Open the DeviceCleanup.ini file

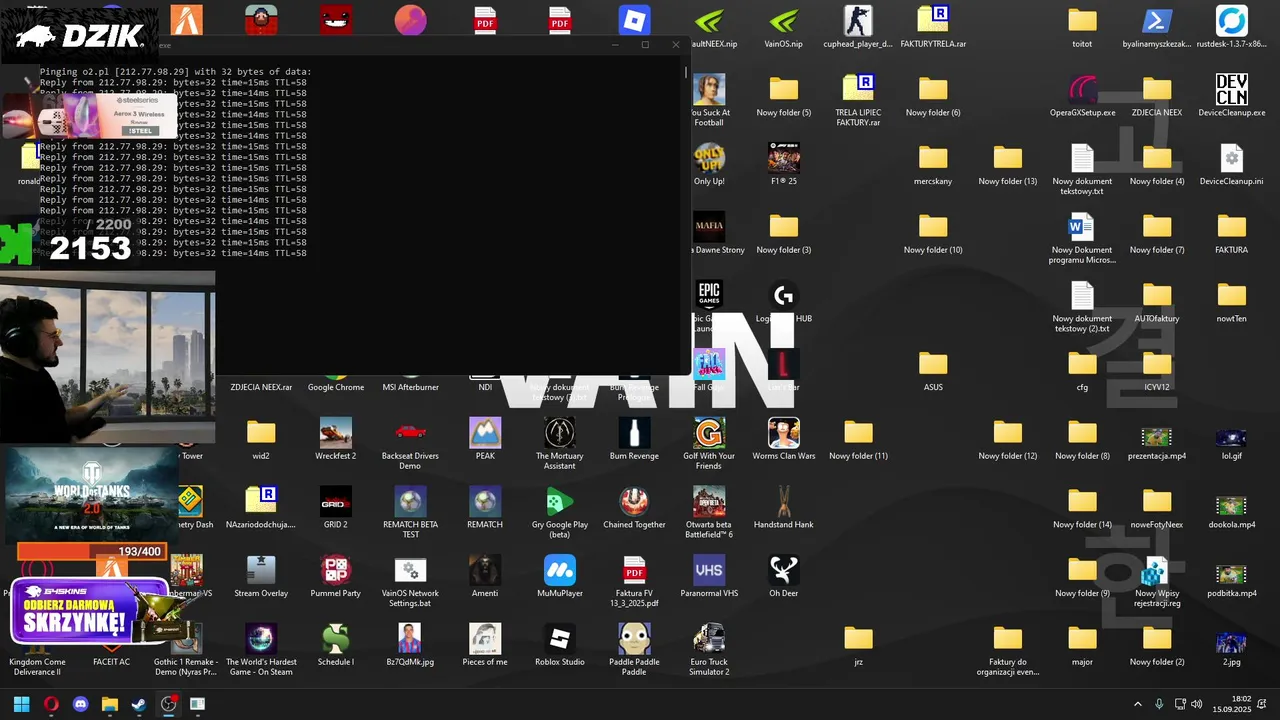pos(1232,165)
